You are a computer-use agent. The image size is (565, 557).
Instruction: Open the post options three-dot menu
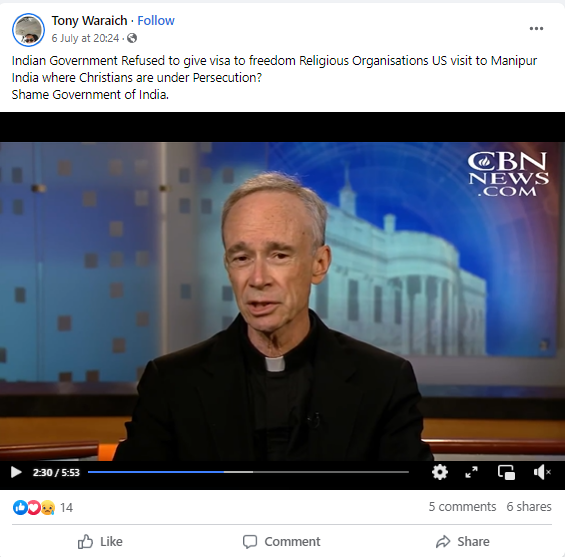click(x=536, y=28)
